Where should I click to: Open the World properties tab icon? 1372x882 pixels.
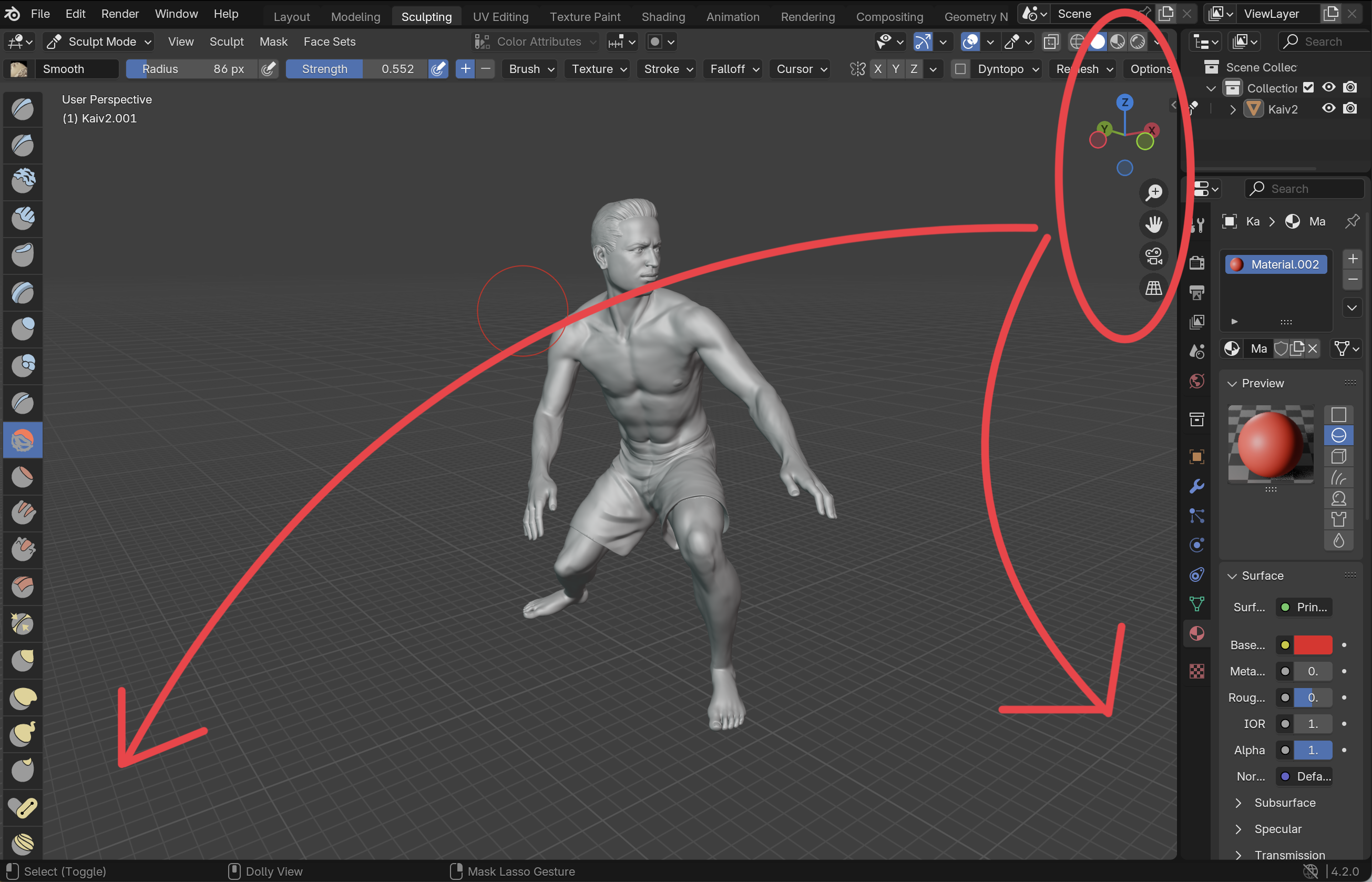click(x=1197, y=381)
